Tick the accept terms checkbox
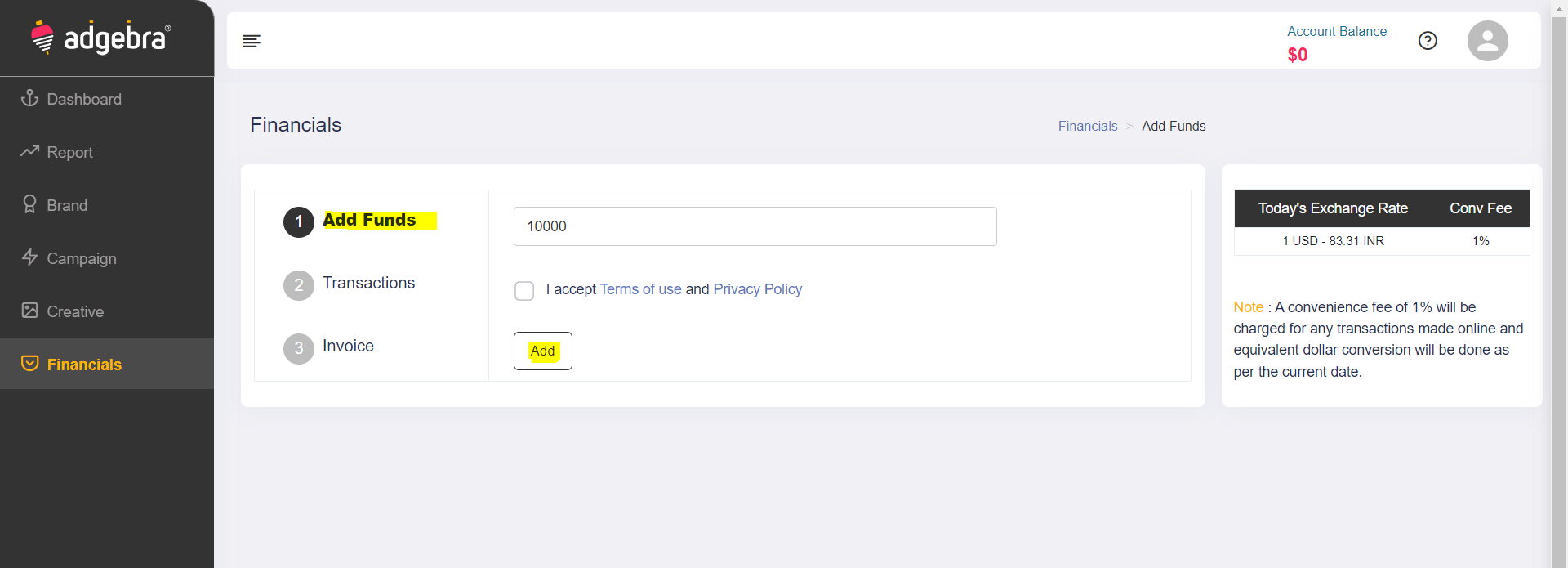 [x=524, y=291]
